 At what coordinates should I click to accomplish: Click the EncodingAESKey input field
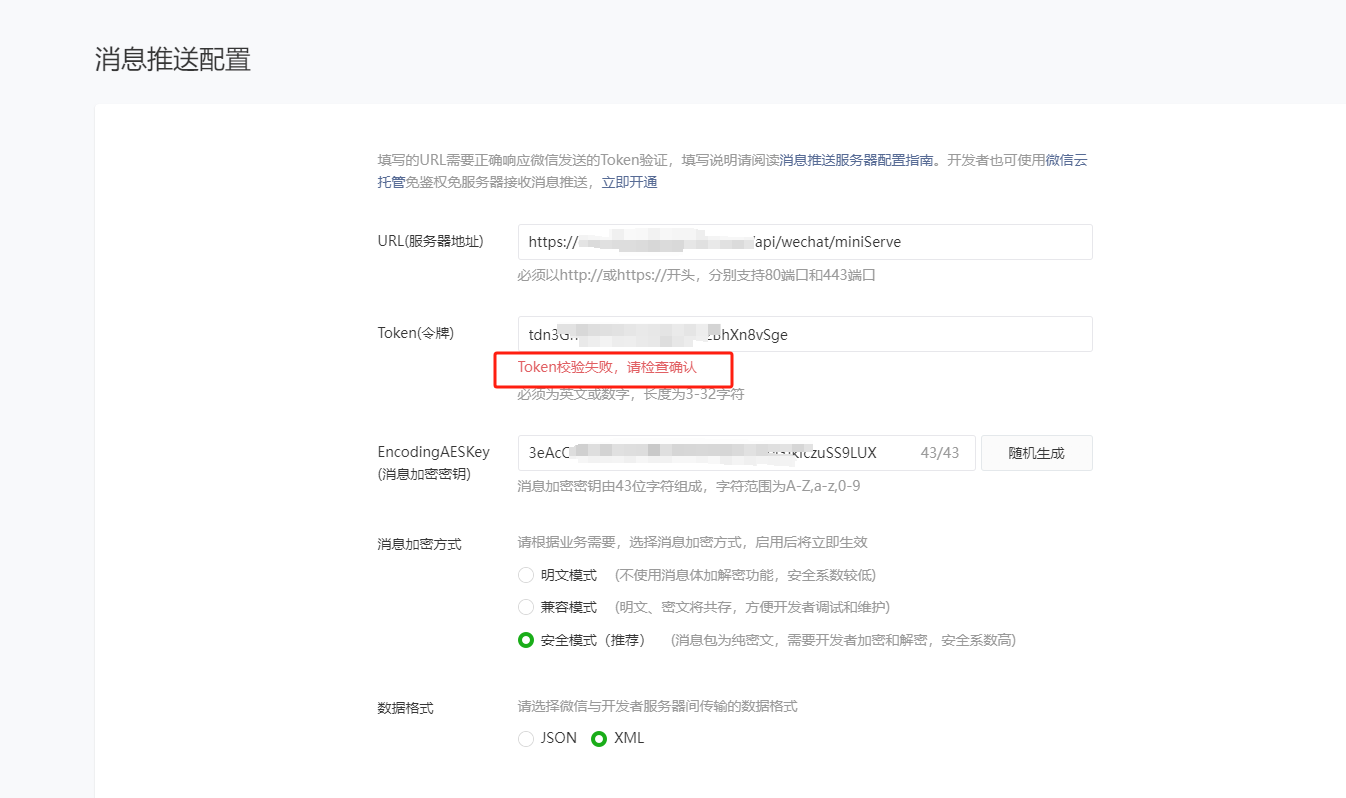[x=745, y=453]
